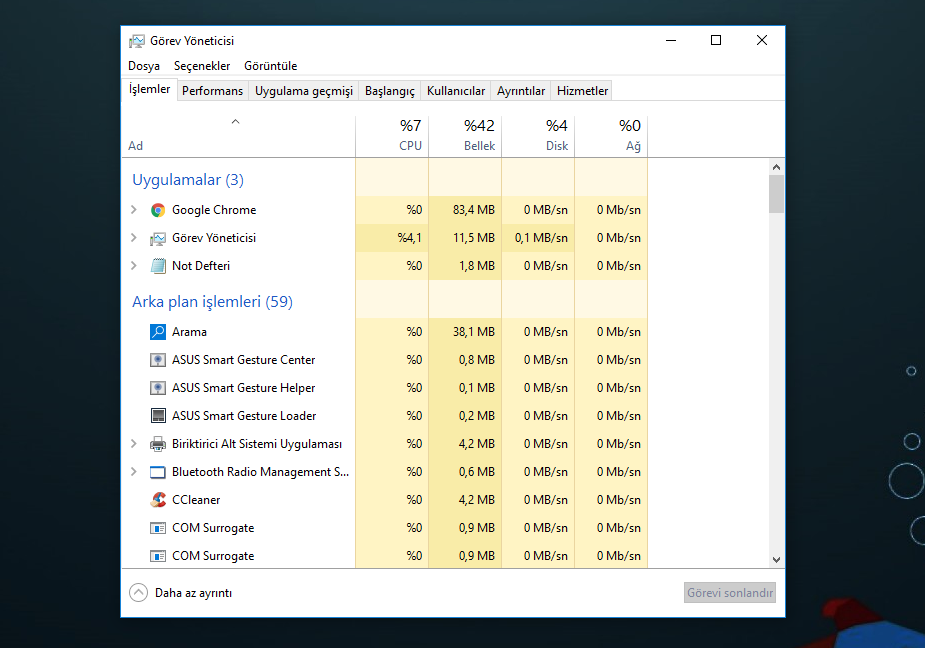This screenshot has height=648, width=925.
Task: Switch to the Kullanıcılar tab
Action: pyautogui.click(x=456, y=91)
